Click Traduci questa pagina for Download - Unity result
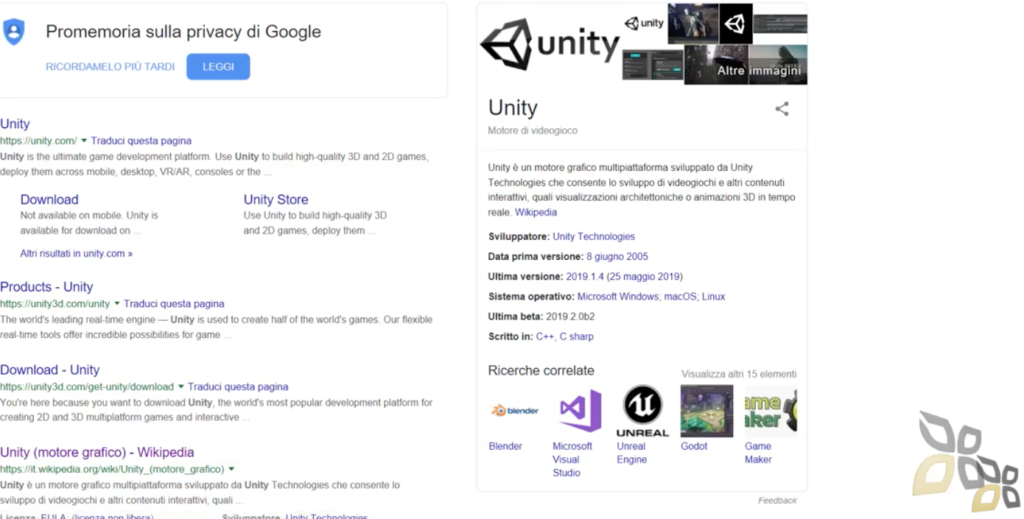The image size is (1024, 519). click(x=238, y=386)
